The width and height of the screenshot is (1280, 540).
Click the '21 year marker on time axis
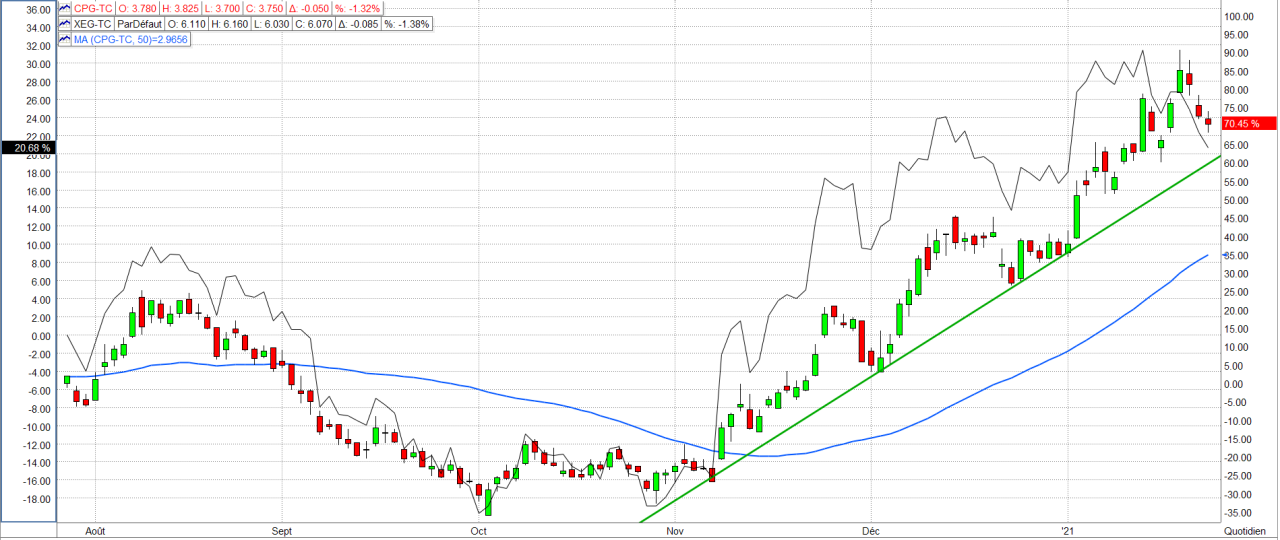click(x=1067, y=532)
